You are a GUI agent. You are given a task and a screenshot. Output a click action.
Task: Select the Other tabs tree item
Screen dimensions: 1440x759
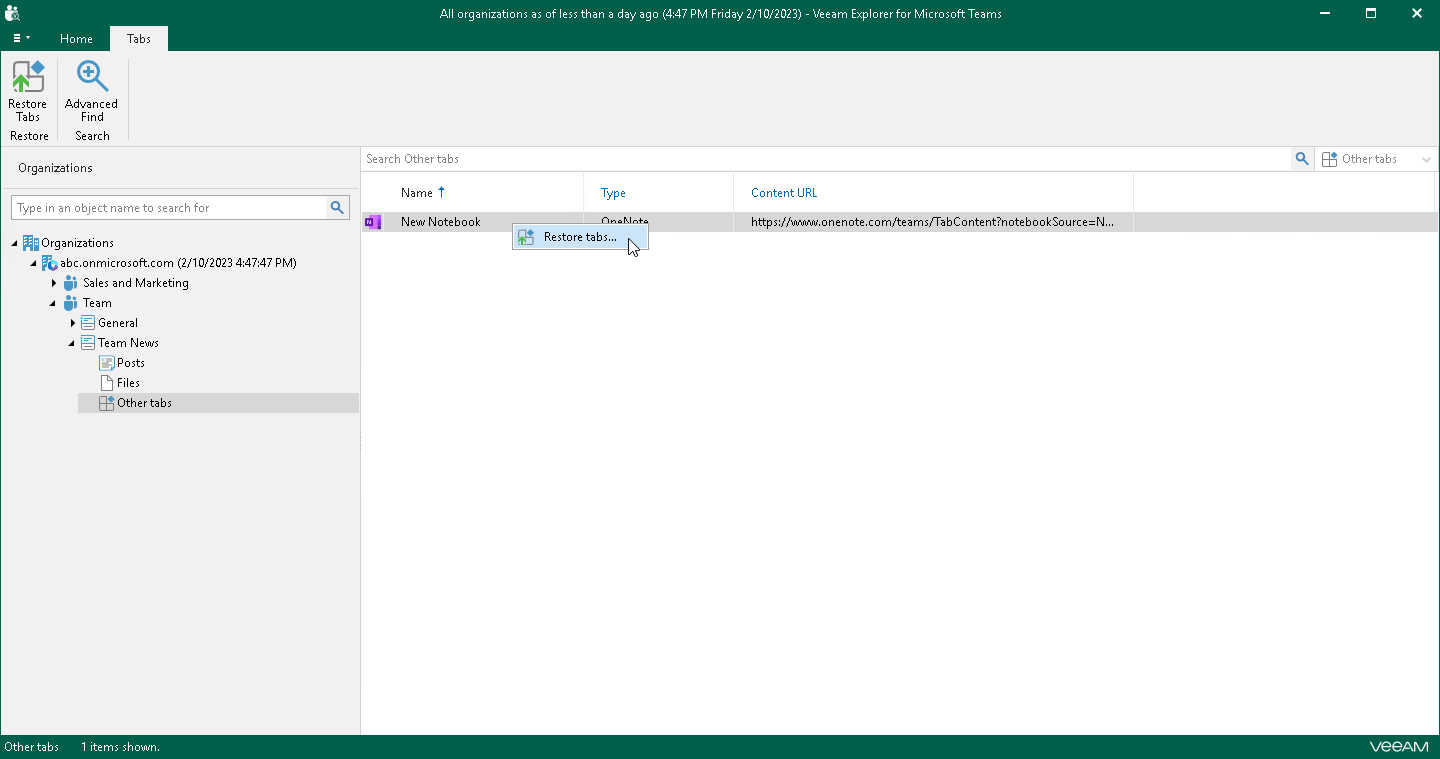(144, 403)
